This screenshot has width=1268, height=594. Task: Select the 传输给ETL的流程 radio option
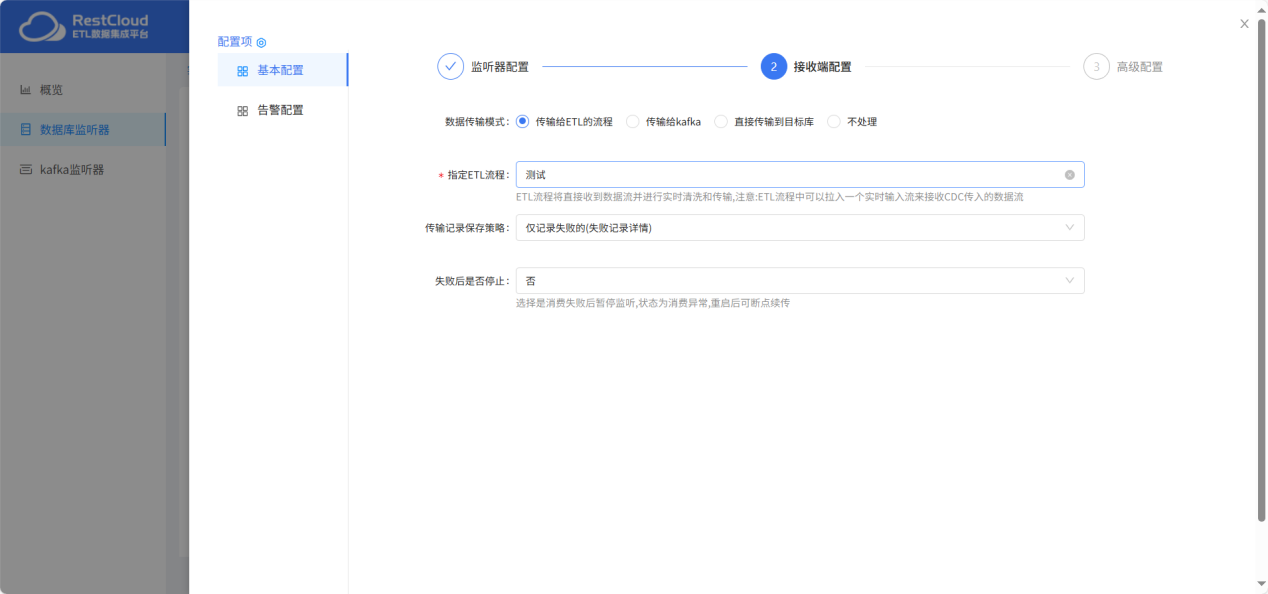pos(522,122)
